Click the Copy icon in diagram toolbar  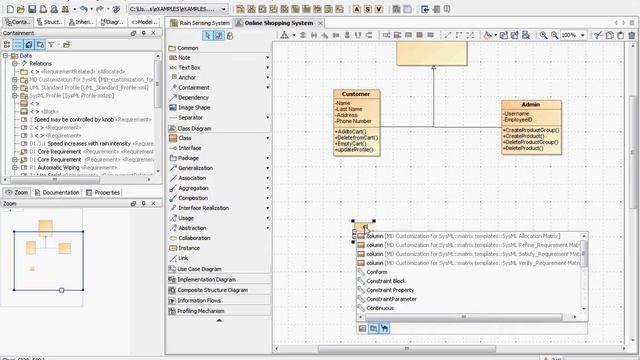609,35
